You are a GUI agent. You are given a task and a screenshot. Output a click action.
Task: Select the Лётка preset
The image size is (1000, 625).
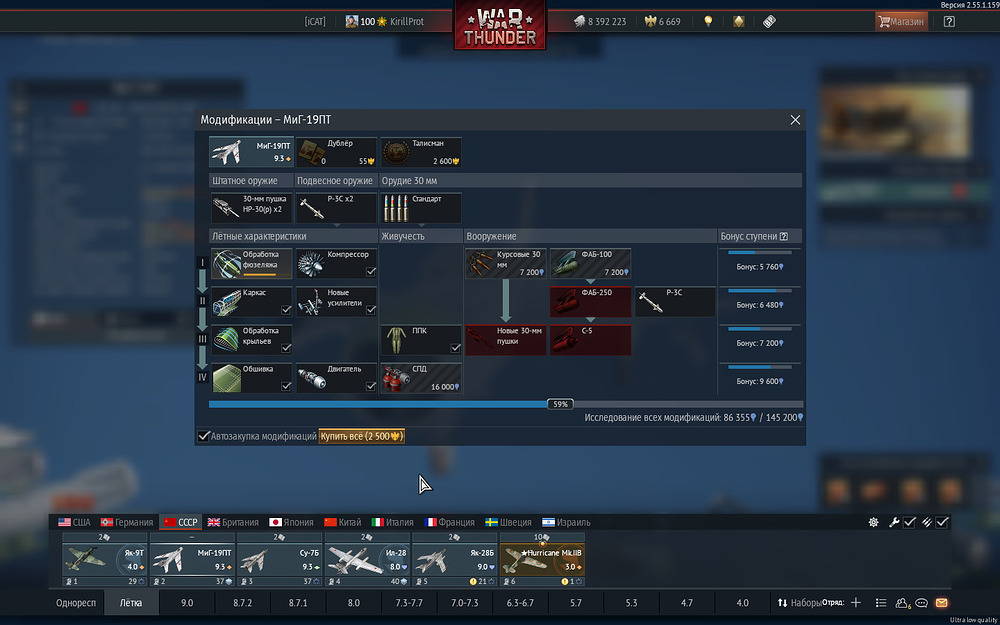click(x=131, y=603)
